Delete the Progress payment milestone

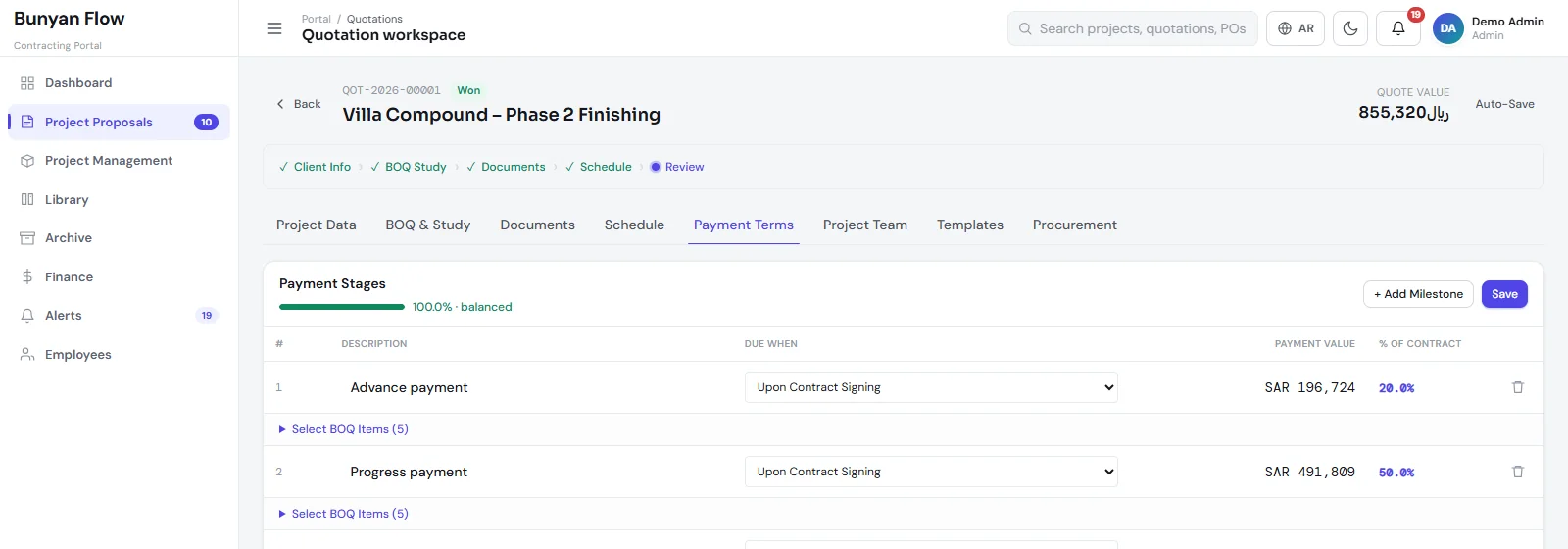point(1518,472)
